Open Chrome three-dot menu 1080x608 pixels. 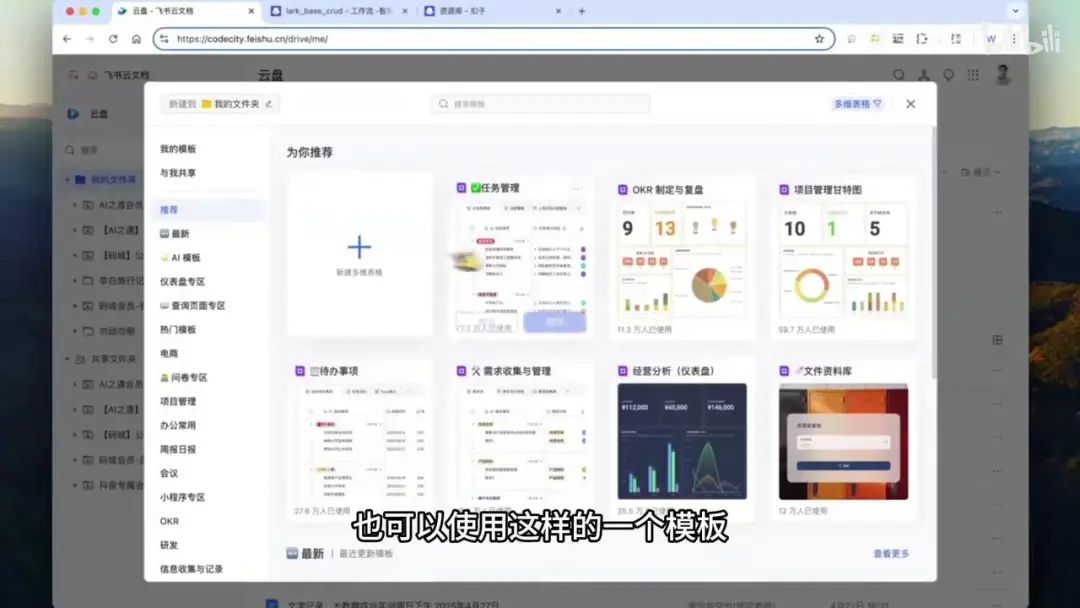1014,39
